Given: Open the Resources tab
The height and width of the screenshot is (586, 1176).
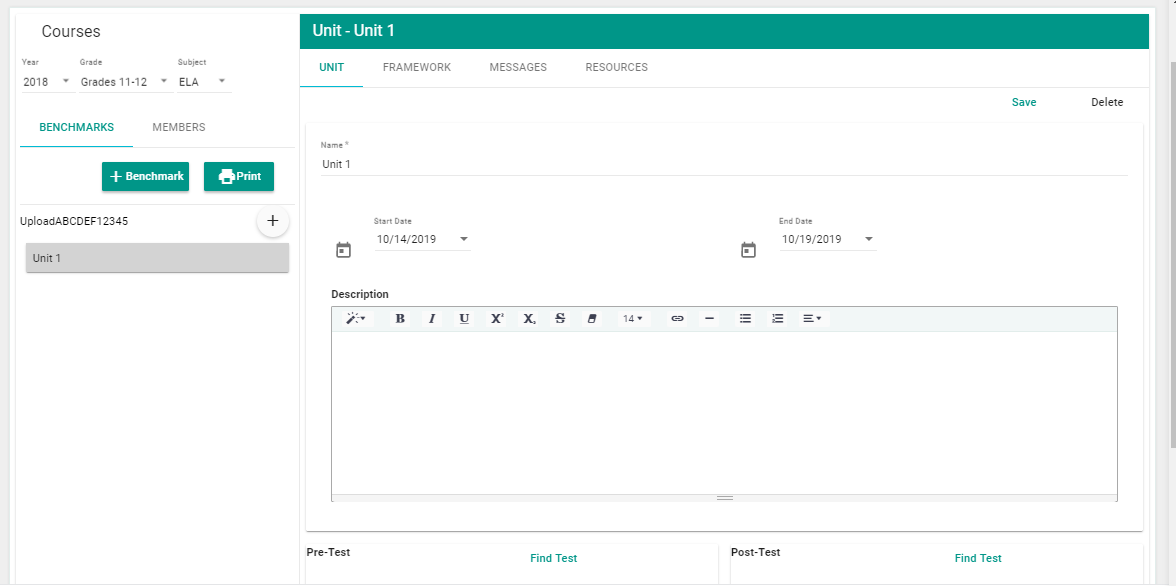Looking at the screenshot, I should [616, 68].
